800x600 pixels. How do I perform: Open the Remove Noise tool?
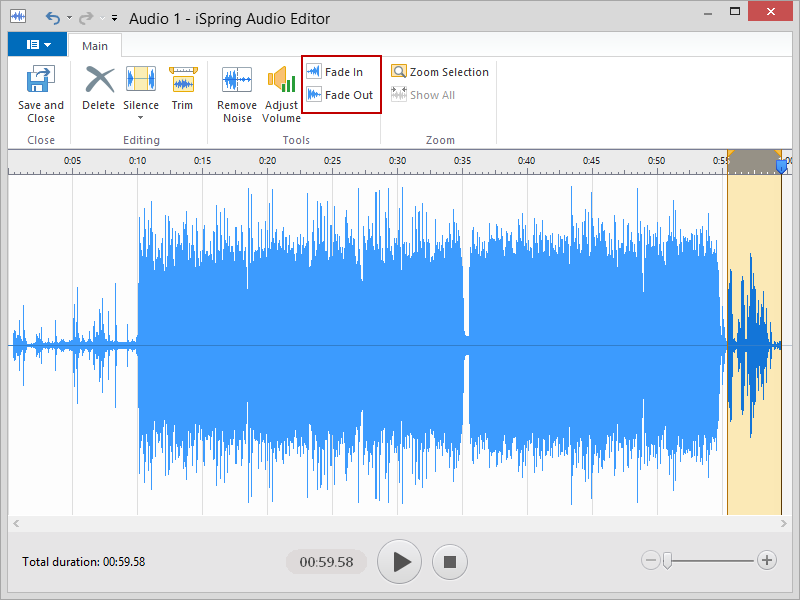pos(237,95)
